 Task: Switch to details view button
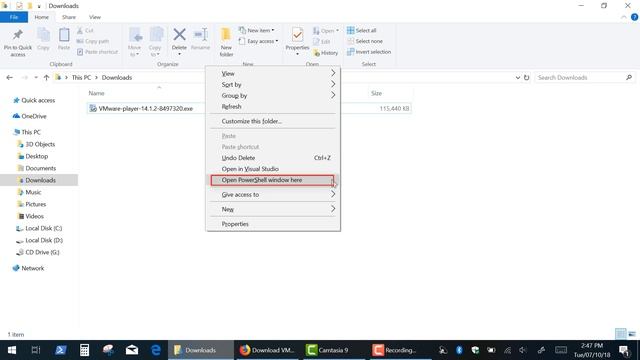(x=620, y=333)
